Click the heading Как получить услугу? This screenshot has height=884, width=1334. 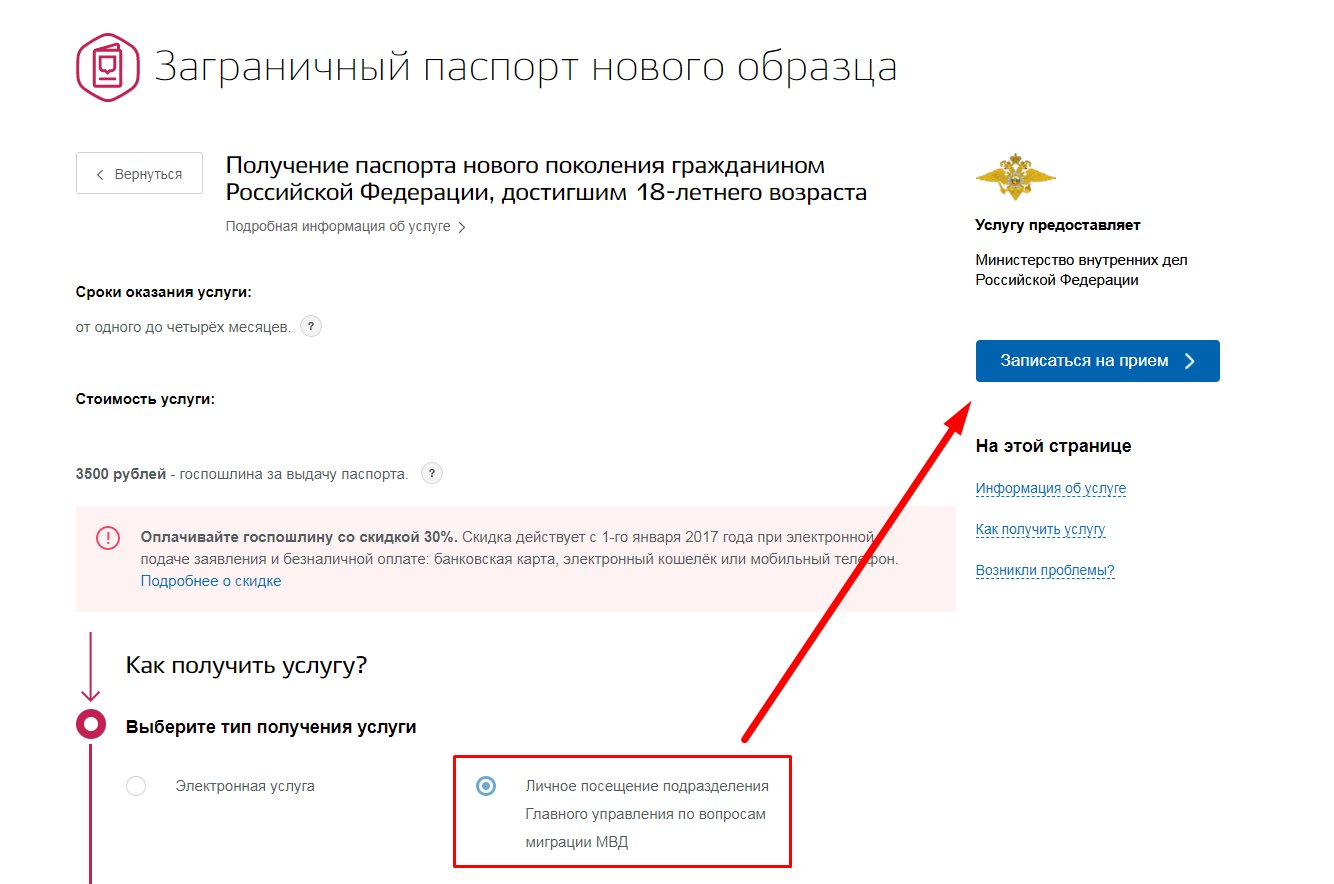246,664
